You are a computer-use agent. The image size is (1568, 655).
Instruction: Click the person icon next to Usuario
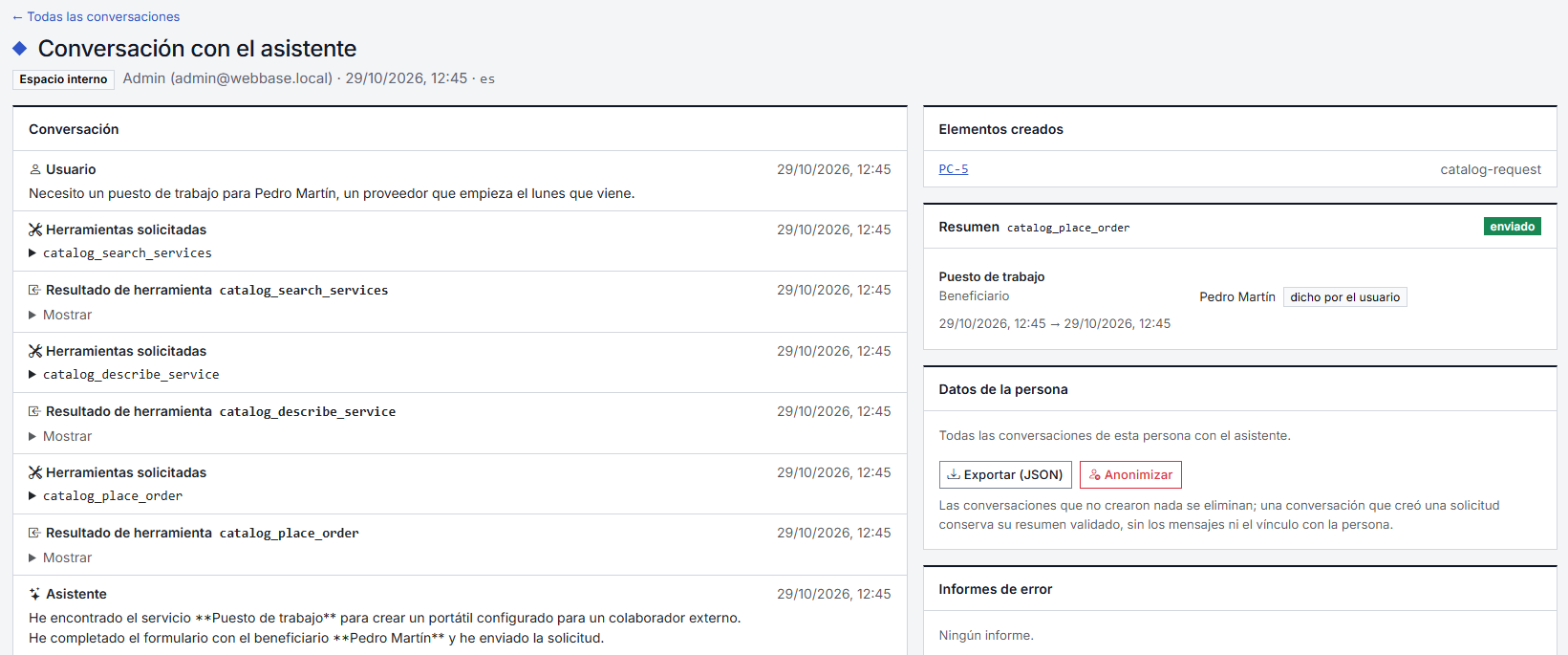click(x=35, y=170)
